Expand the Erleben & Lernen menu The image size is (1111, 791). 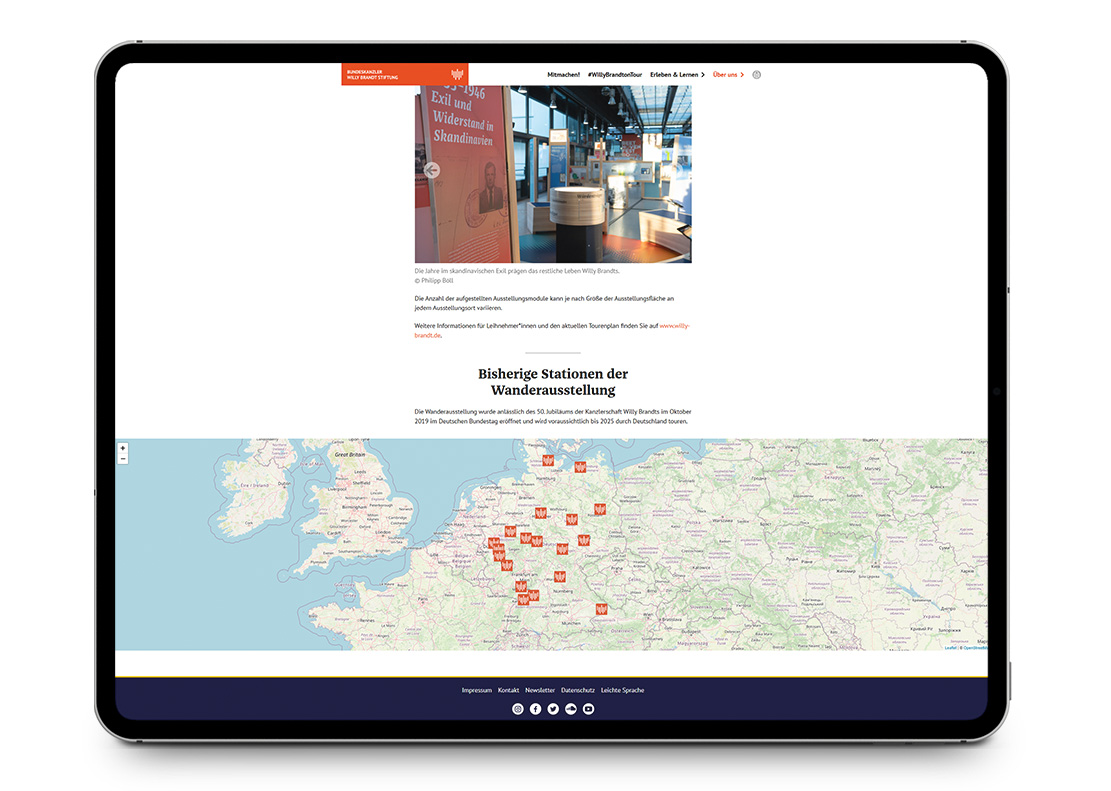[677, 75]
